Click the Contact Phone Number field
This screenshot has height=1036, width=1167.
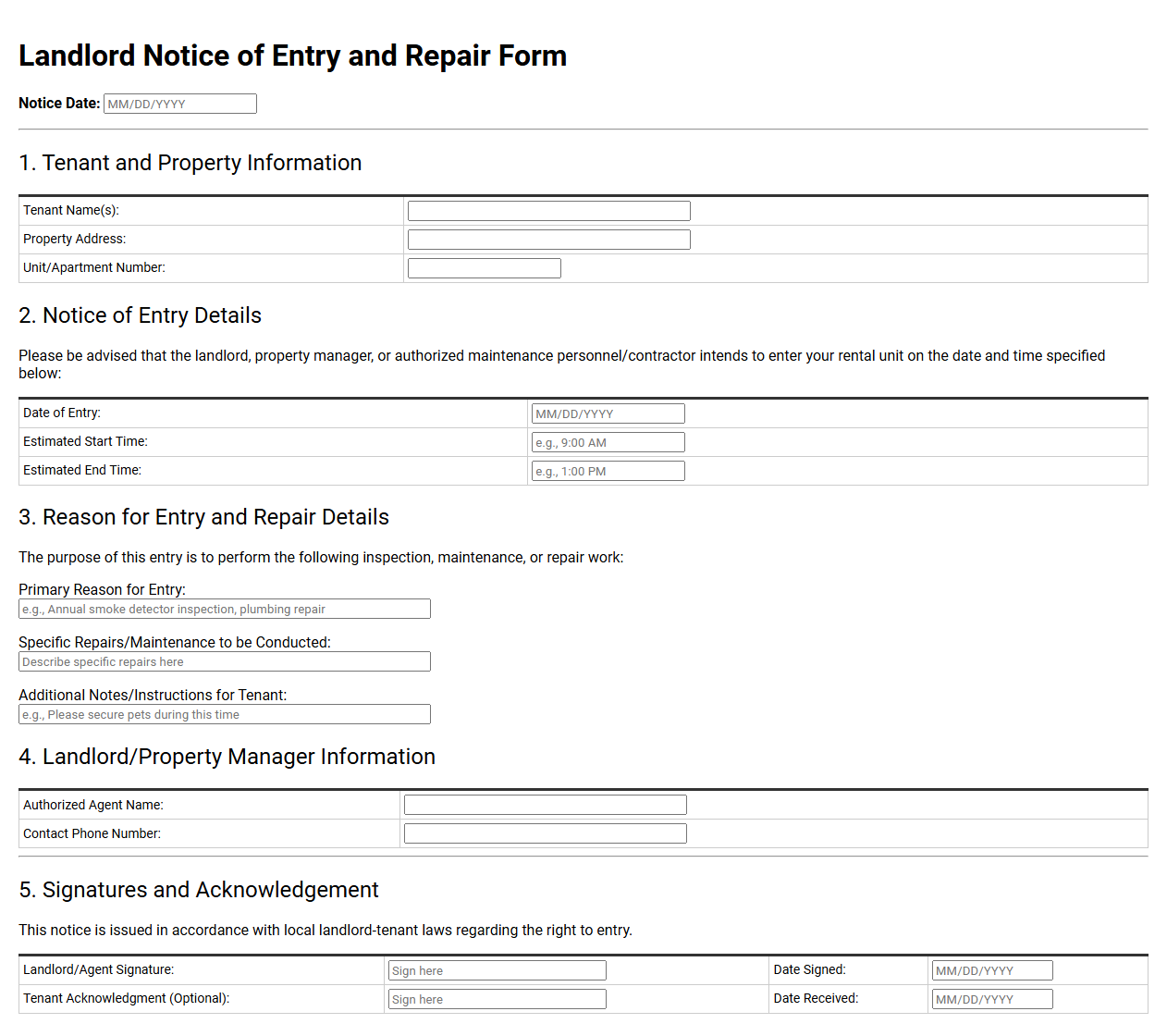click(x=546, y=833)
